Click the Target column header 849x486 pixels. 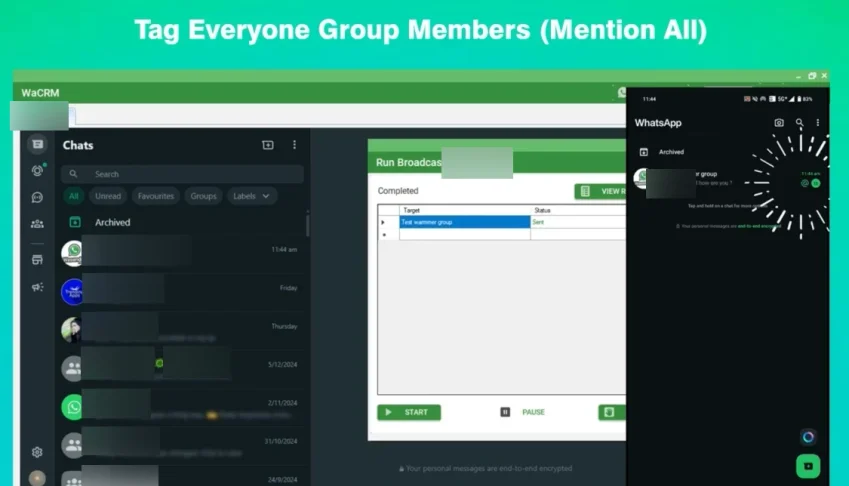pyautogui.click(x=465, y=210)
